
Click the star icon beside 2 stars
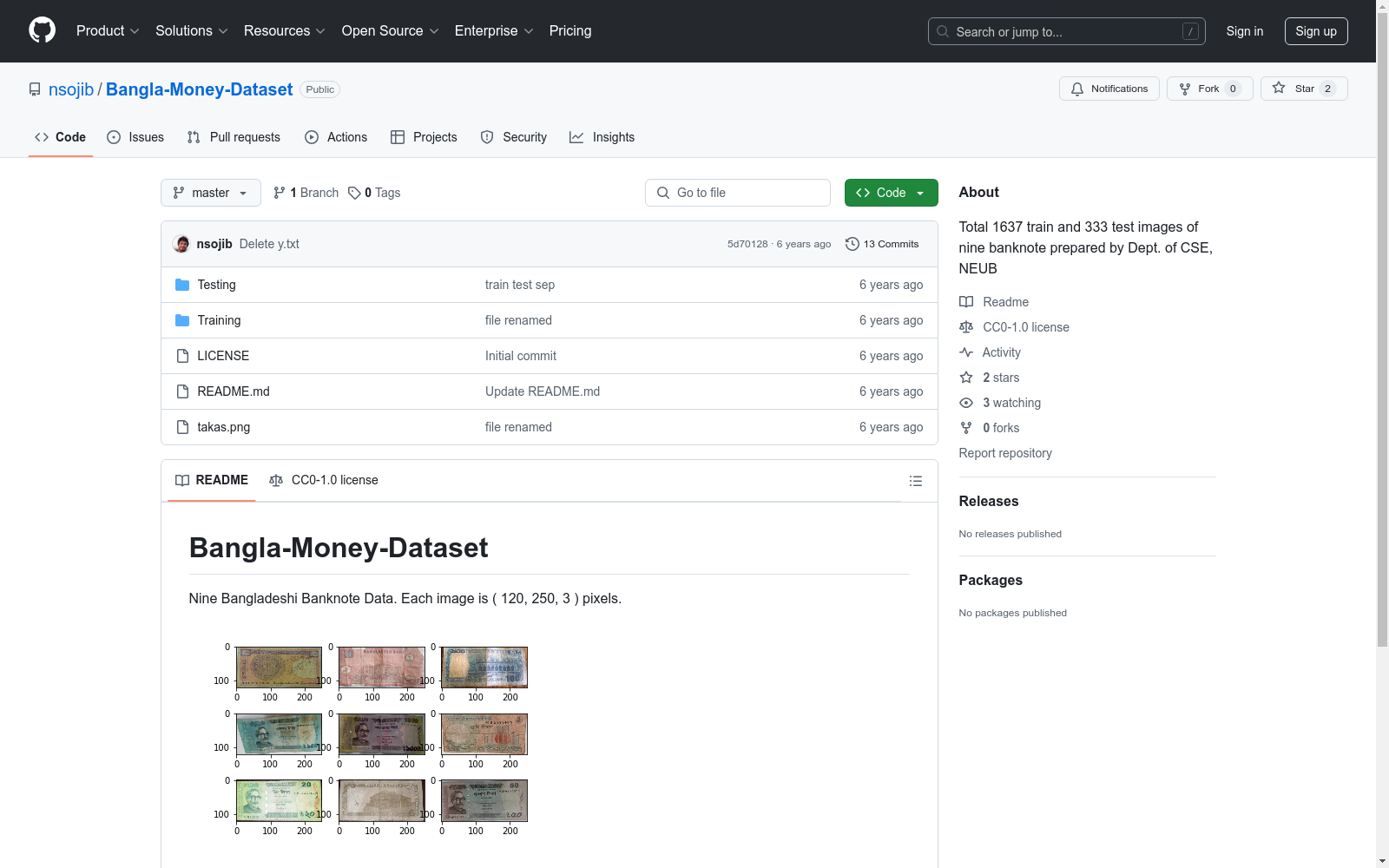[x=966, y=378]
